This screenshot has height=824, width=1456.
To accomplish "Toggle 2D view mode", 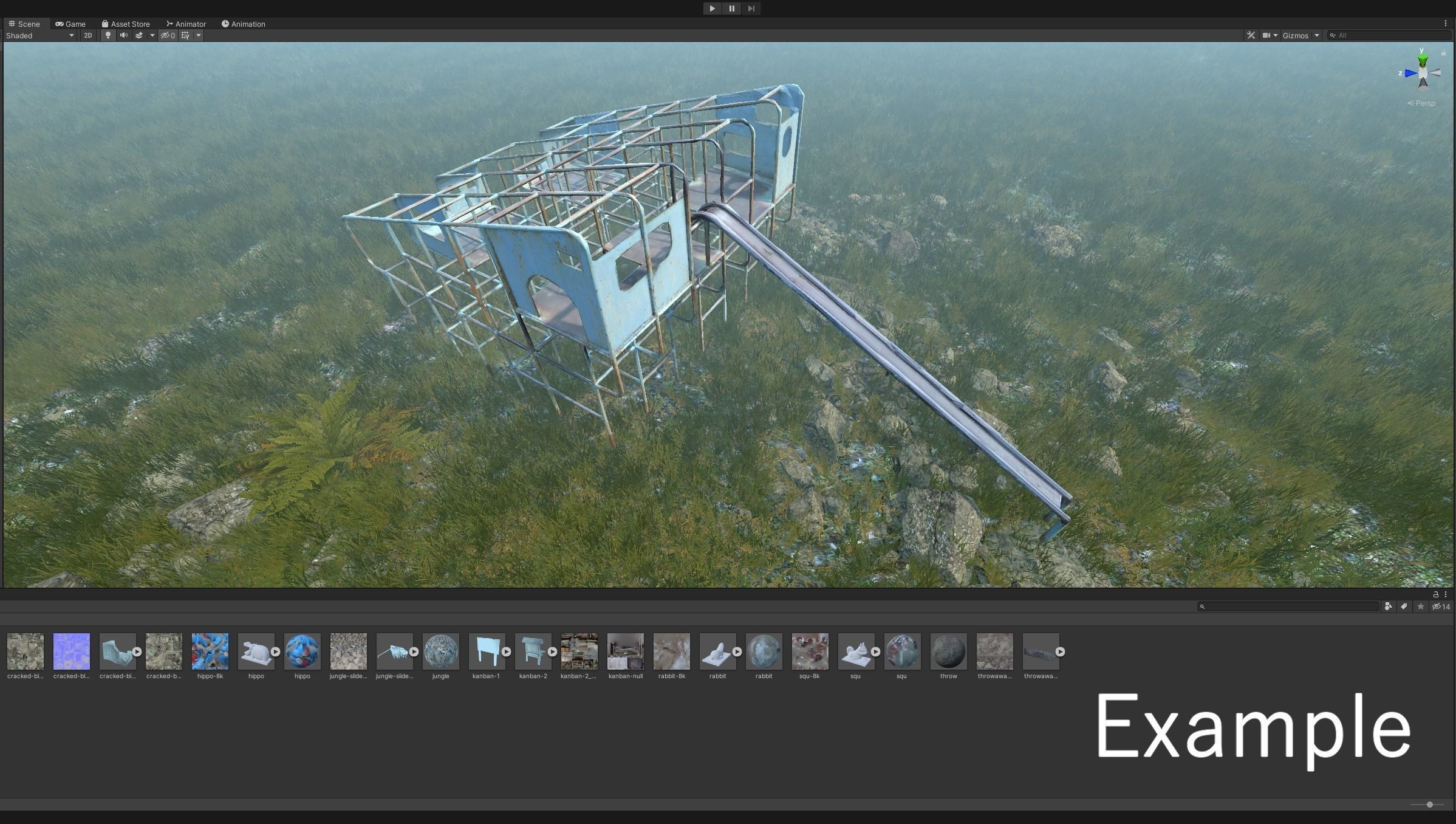I will click(x=88, y=35).
